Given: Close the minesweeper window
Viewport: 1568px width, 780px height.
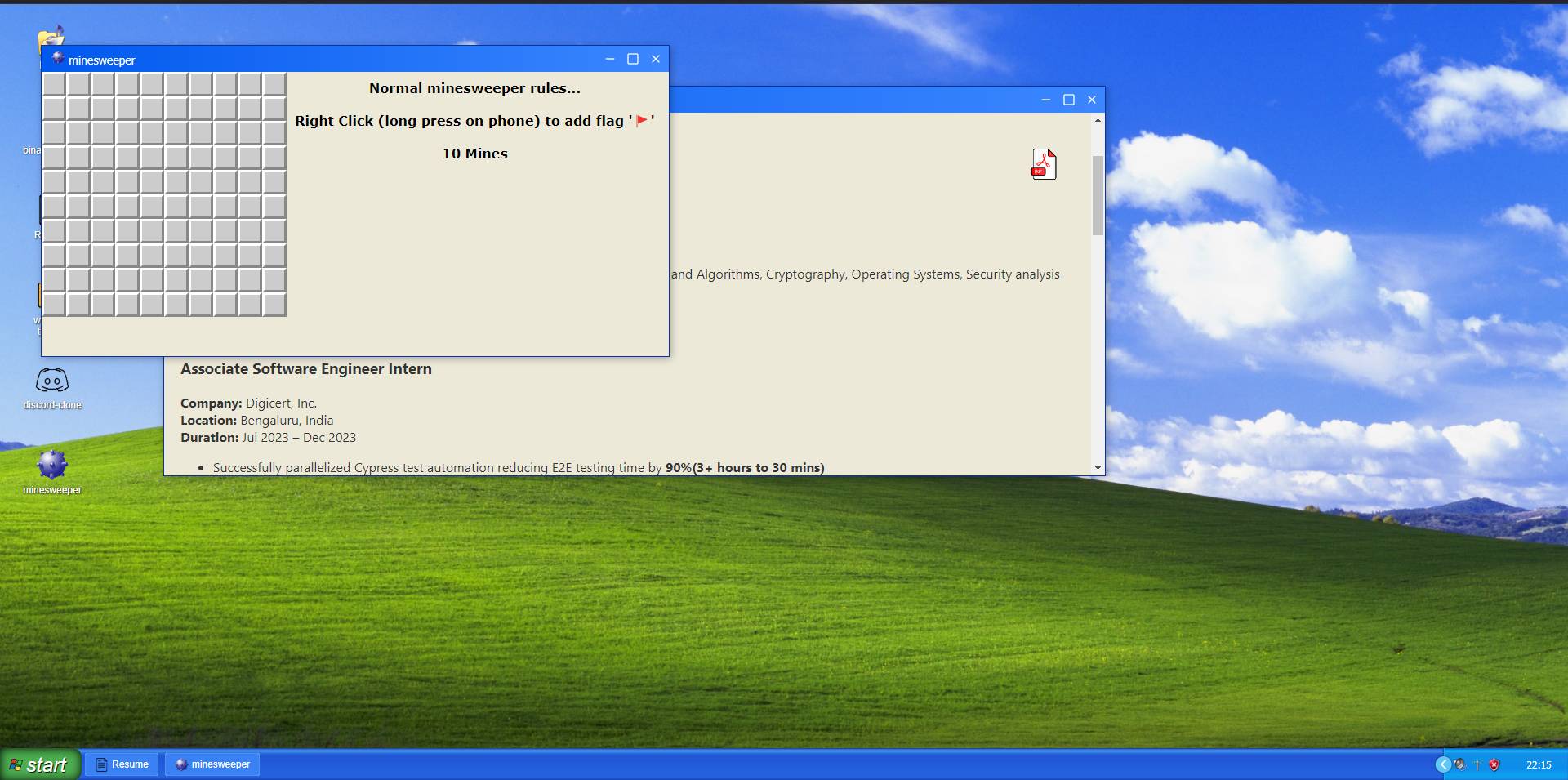Looking at the screenshot, I should 656,59.
